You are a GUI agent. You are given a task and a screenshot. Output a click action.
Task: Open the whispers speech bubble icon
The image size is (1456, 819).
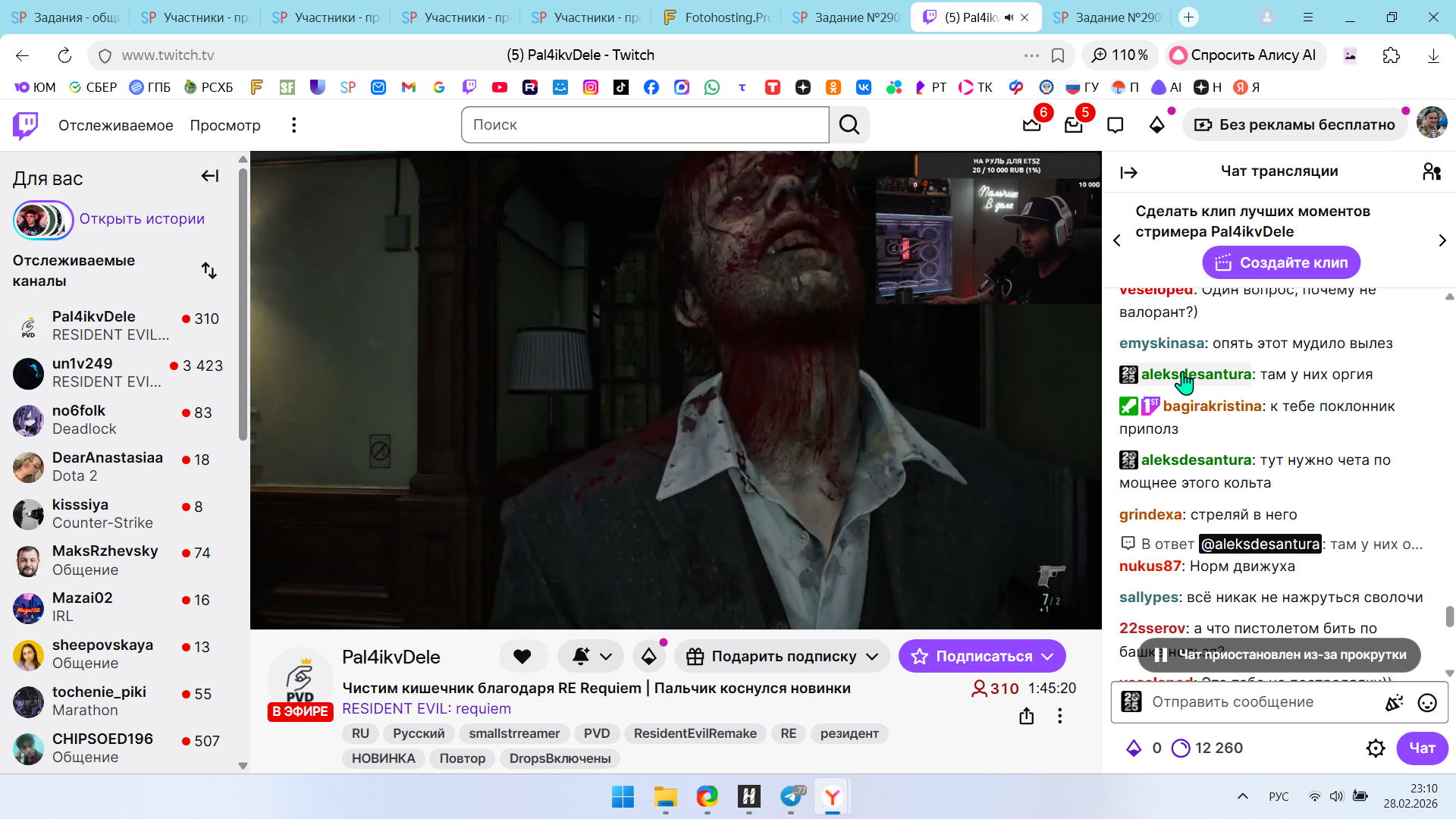tap(1115, 125)
